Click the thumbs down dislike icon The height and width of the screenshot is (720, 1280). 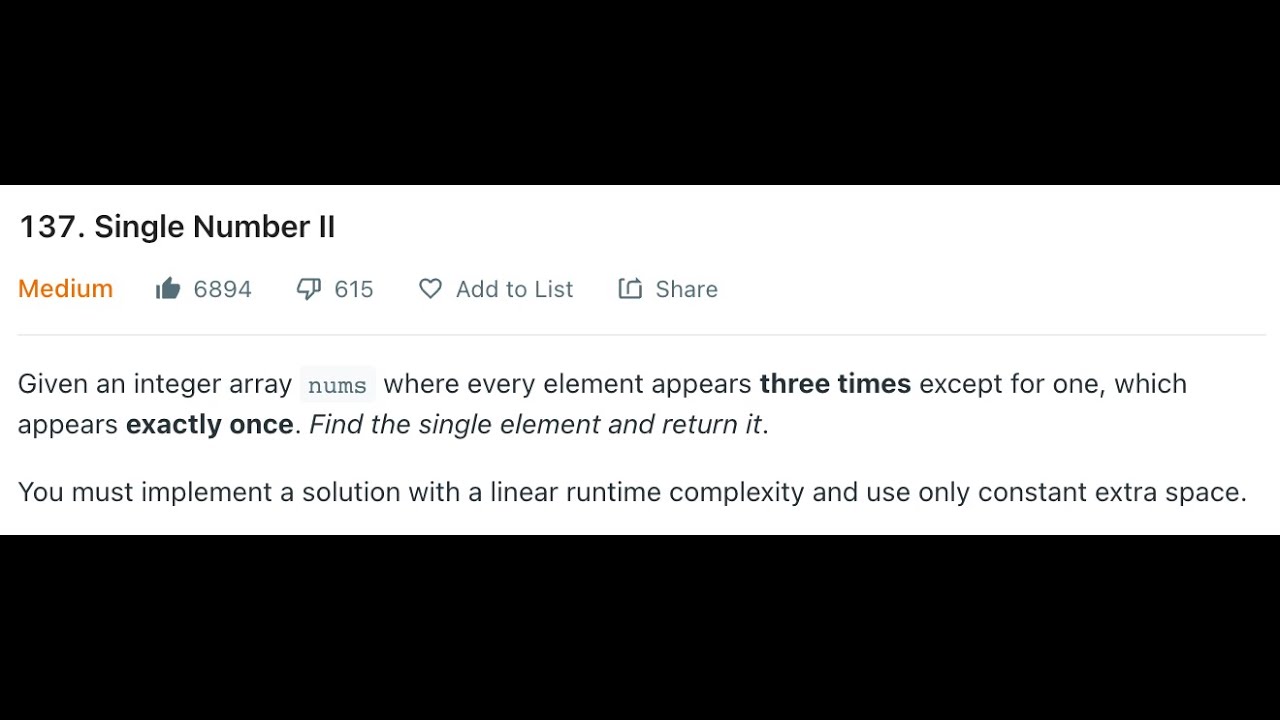tap(309, 289)
